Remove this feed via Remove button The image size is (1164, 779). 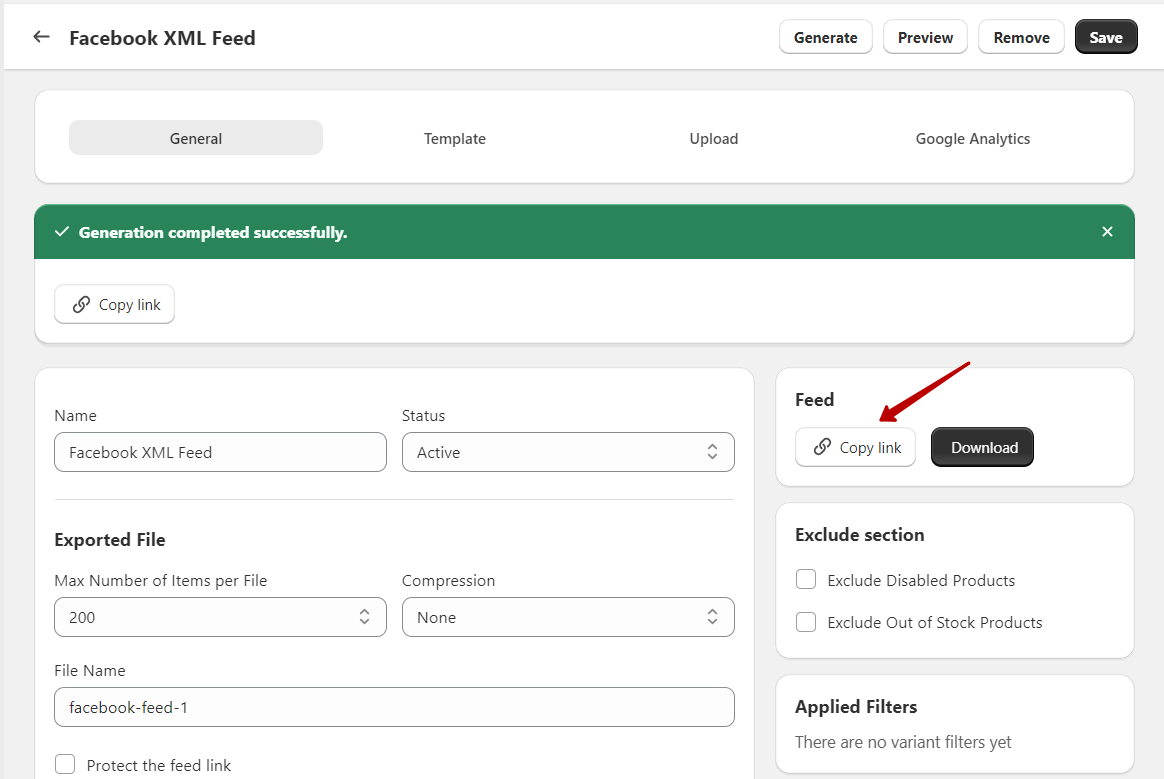1021,37
